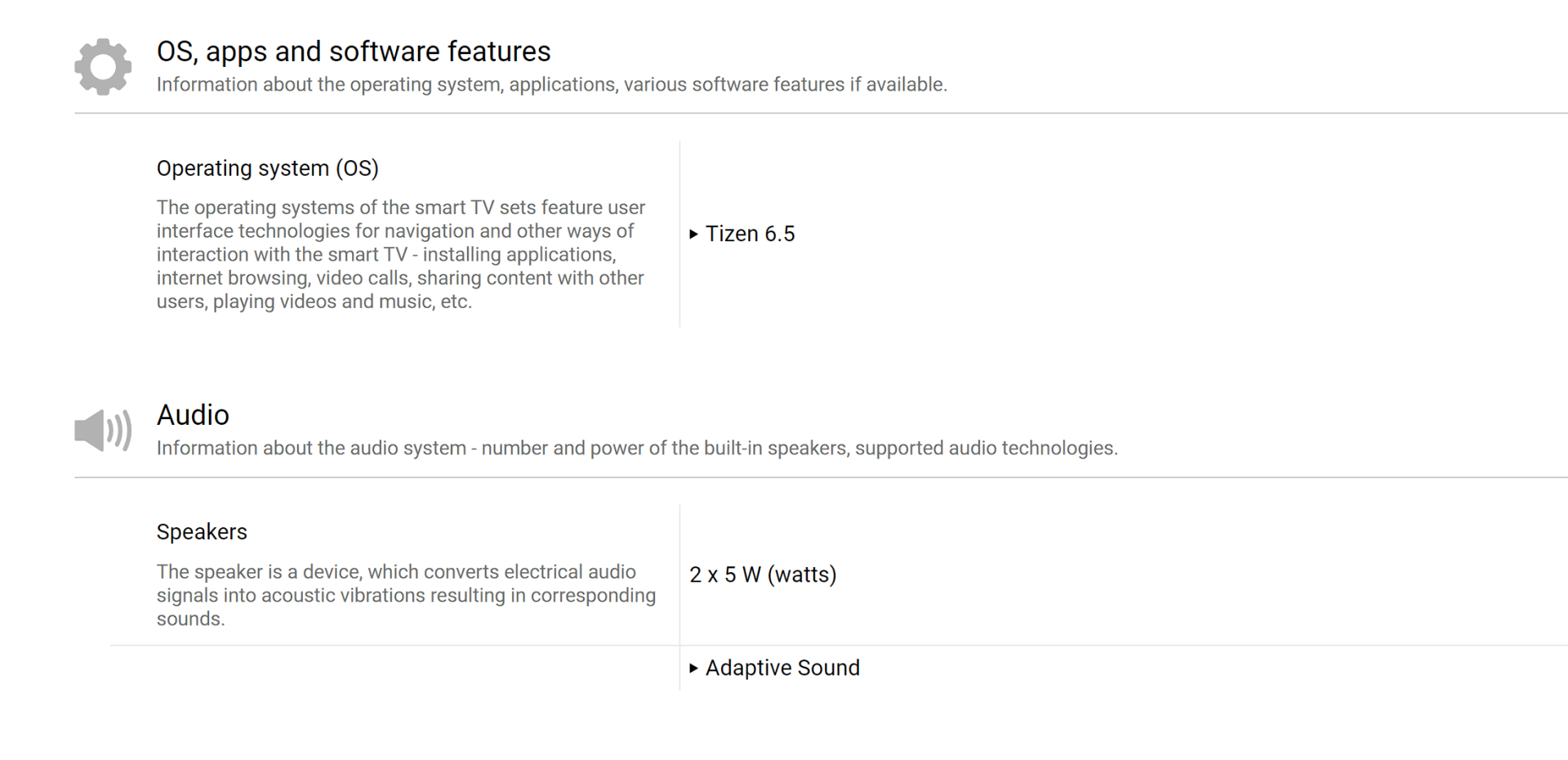Expand the arrow next to Tizen 6.5
Image resolution: width=1568 pixels, height=760 pixels.
click(693, 235)
